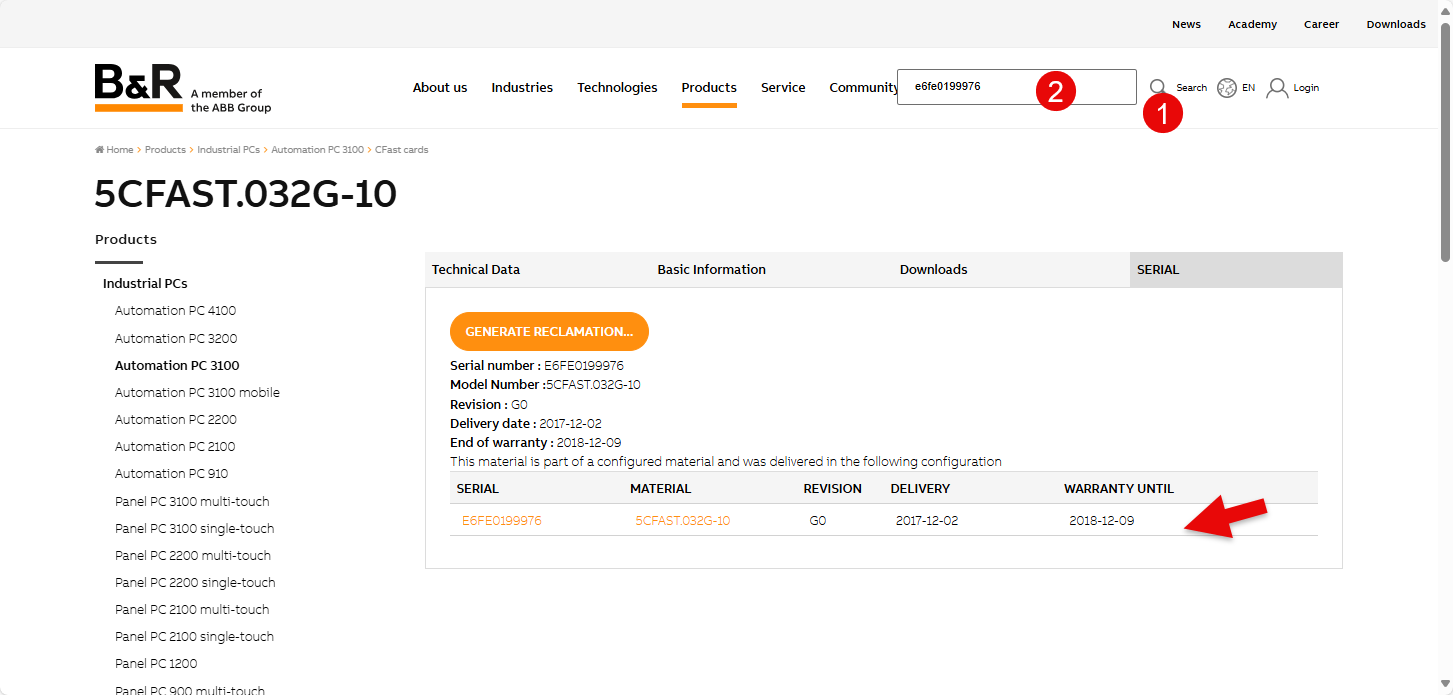Click delivery date 2017-12-02 table cell

[927, 521]
